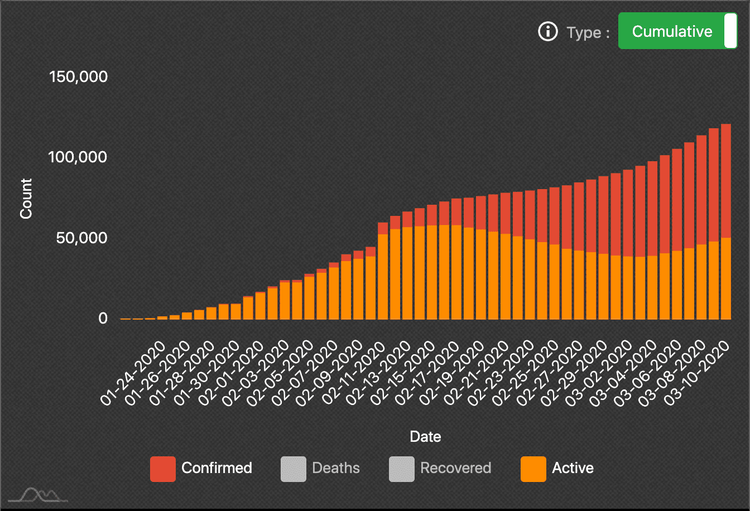
Task: Hide the Confirmed series via its legend label
Action: point(216,468)
